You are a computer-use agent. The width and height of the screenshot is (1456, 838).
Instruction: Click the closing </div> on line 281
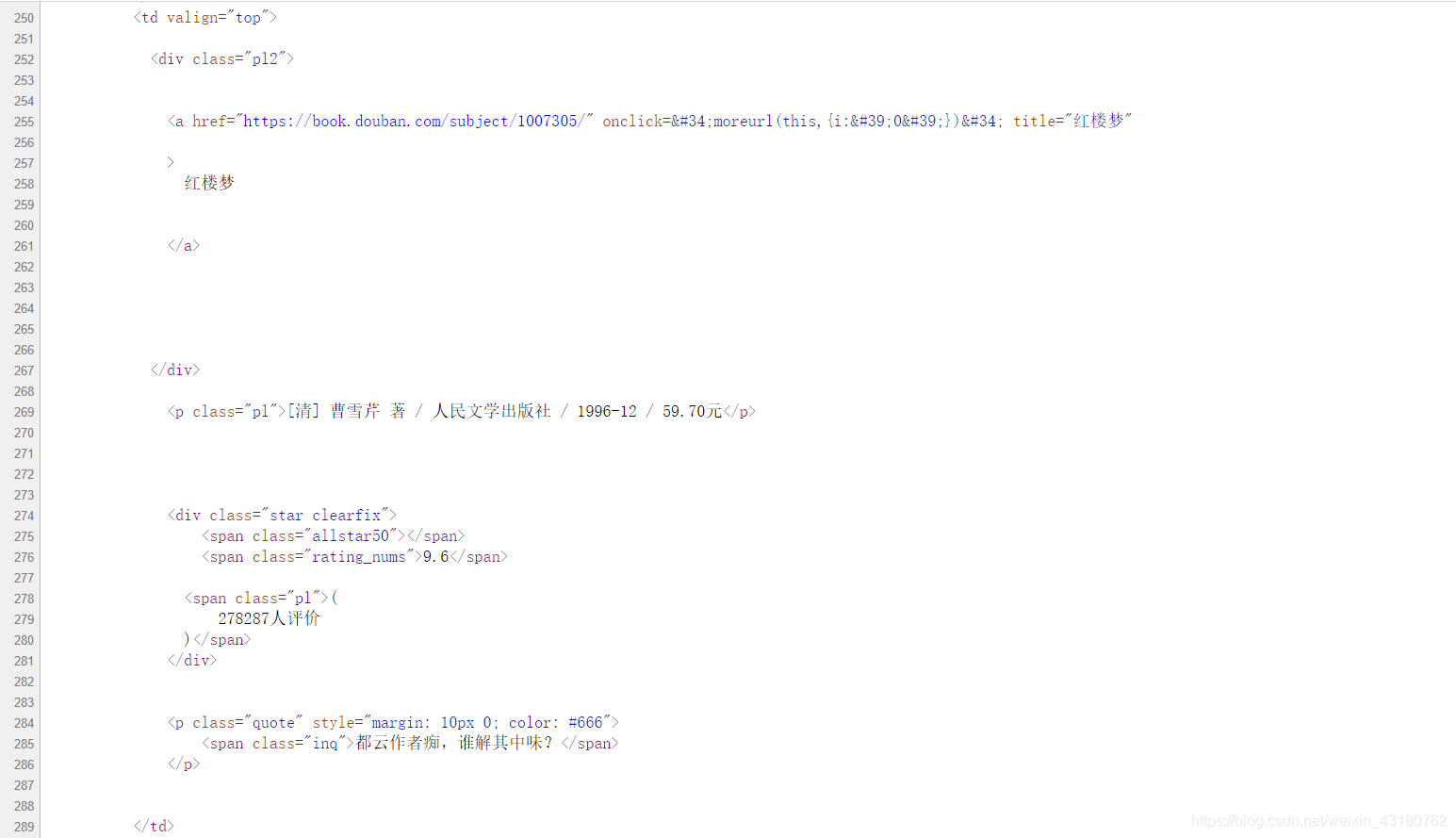coord(192,661)
